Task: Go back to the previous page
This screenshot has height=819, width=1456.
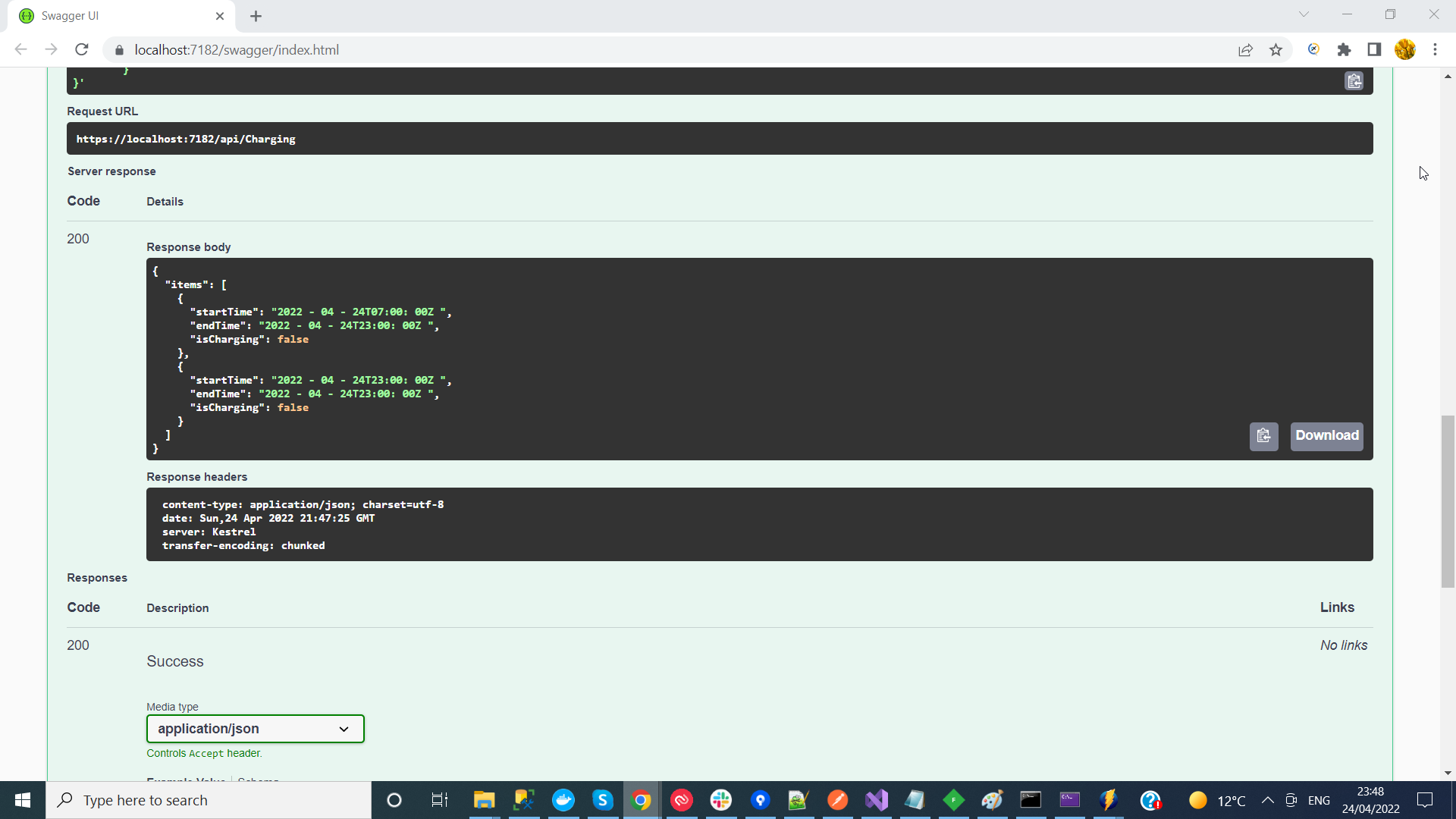Action: point(20,50)
